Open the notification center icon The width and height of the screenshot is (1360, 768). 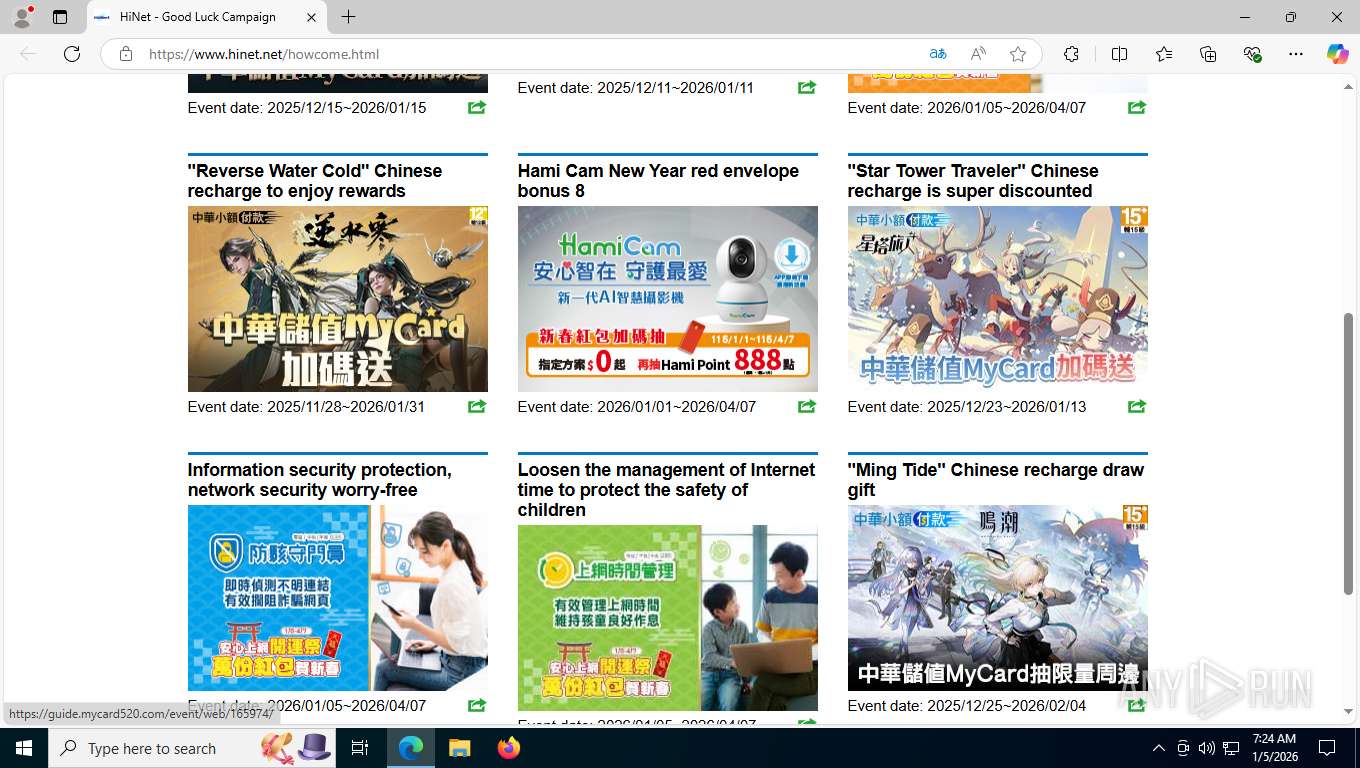[1327, 748]
